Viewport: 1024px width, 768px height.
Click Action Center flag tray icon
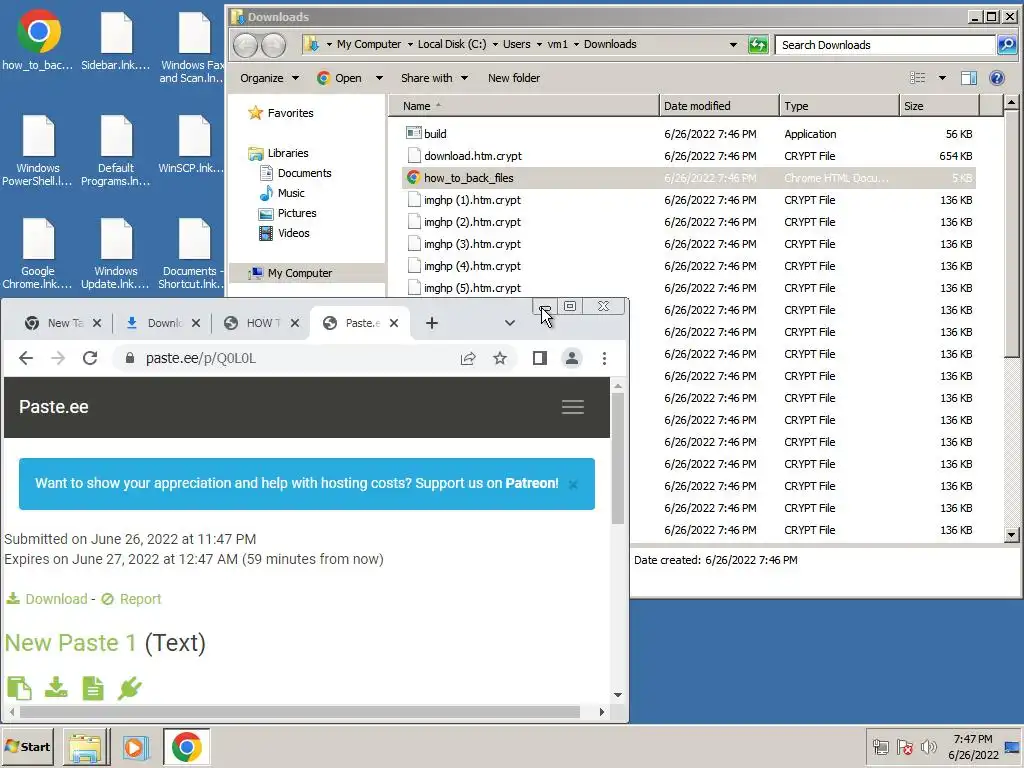[904, 747]
